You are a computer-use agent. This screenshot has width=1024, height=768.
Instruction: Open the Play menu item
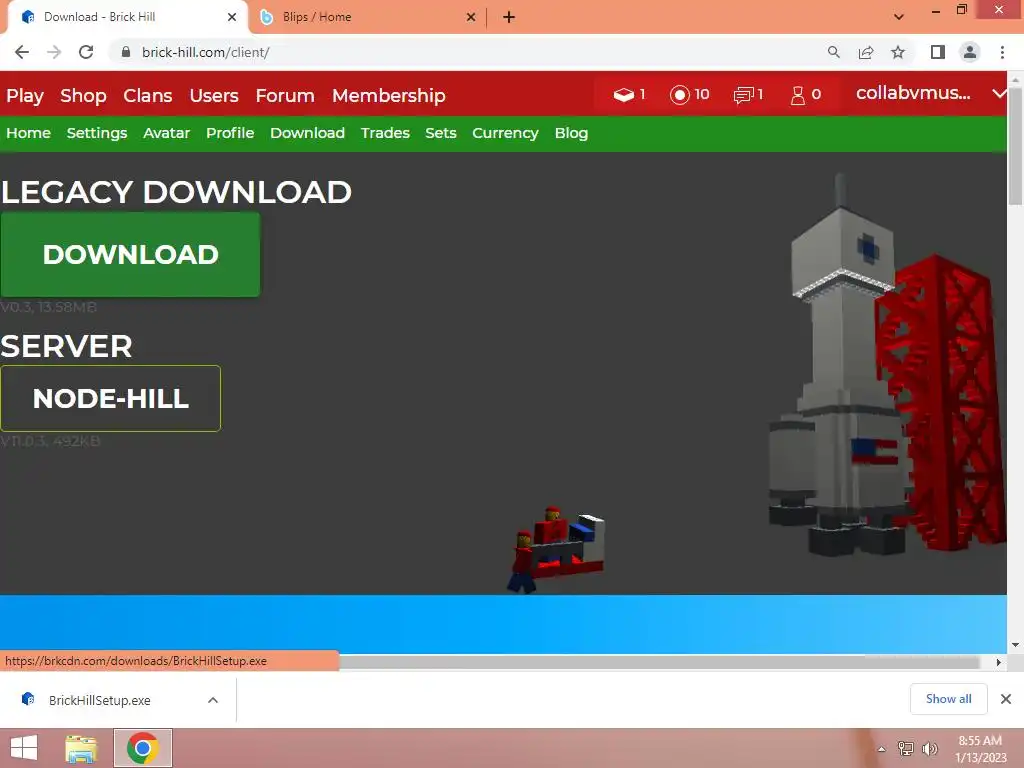click(x=25, y=95)
